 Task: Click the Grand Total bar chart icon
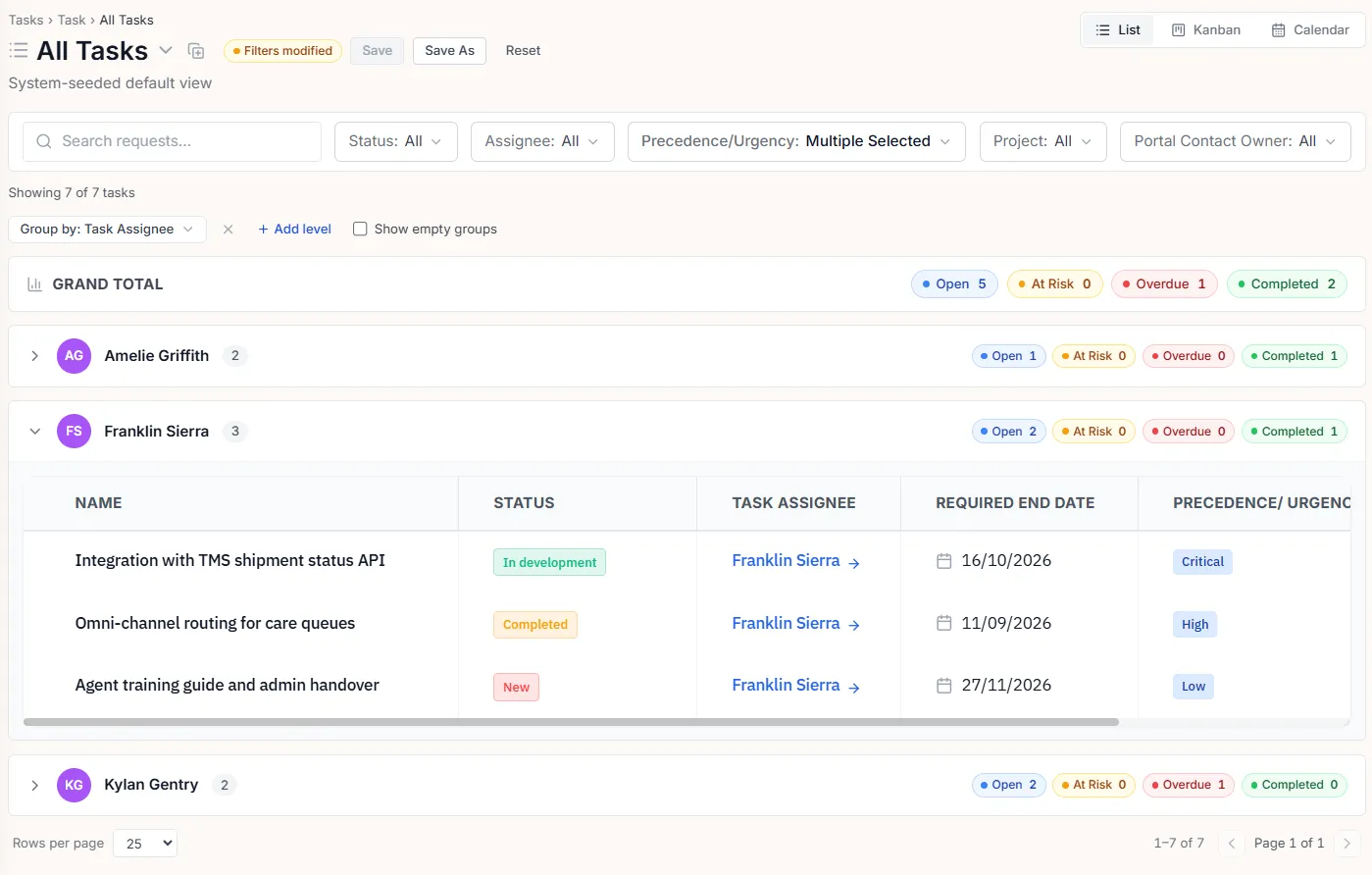(34, 284)
